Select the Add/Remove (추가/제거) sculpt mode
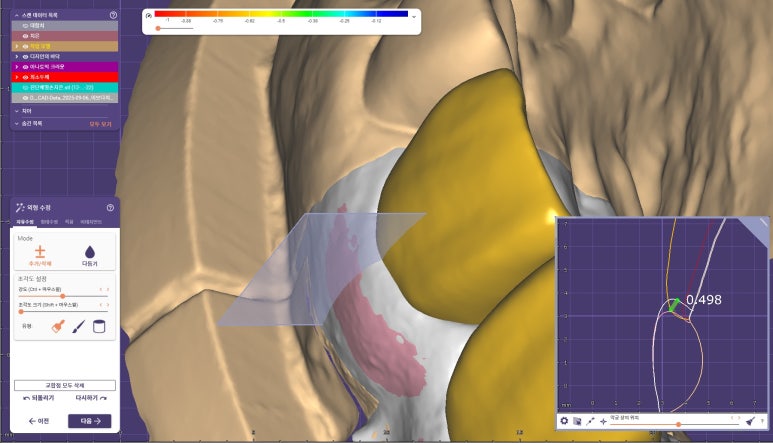This screenshot has width=773, height=443. (x=40, y=255)
